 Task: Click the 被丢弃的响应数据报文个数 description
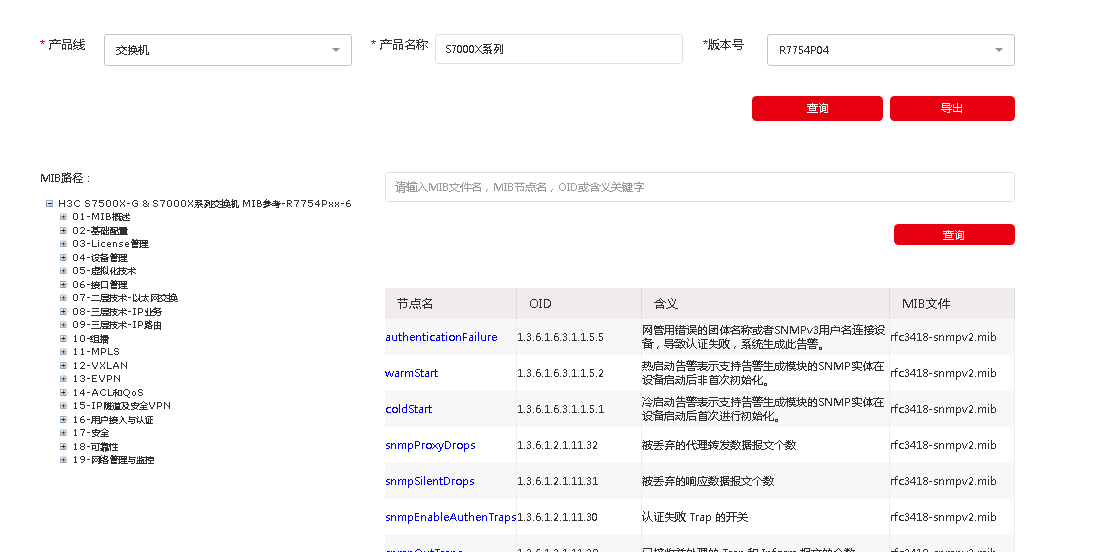[x=708, y=481]
